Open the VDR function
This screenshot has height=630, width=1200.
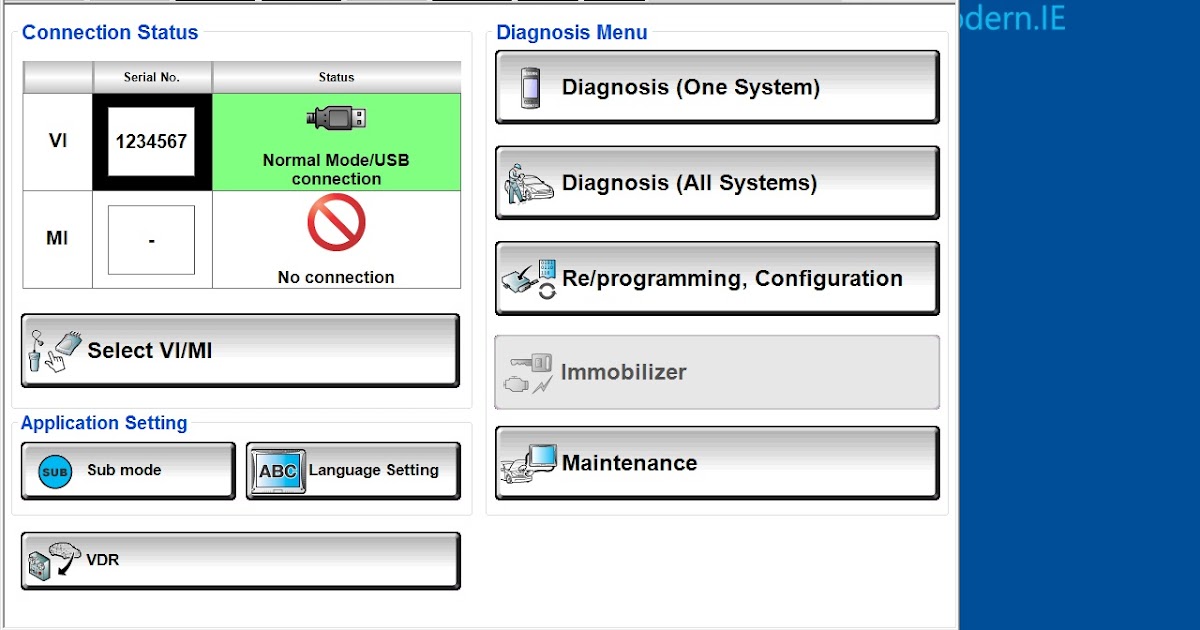click(240, 560)
